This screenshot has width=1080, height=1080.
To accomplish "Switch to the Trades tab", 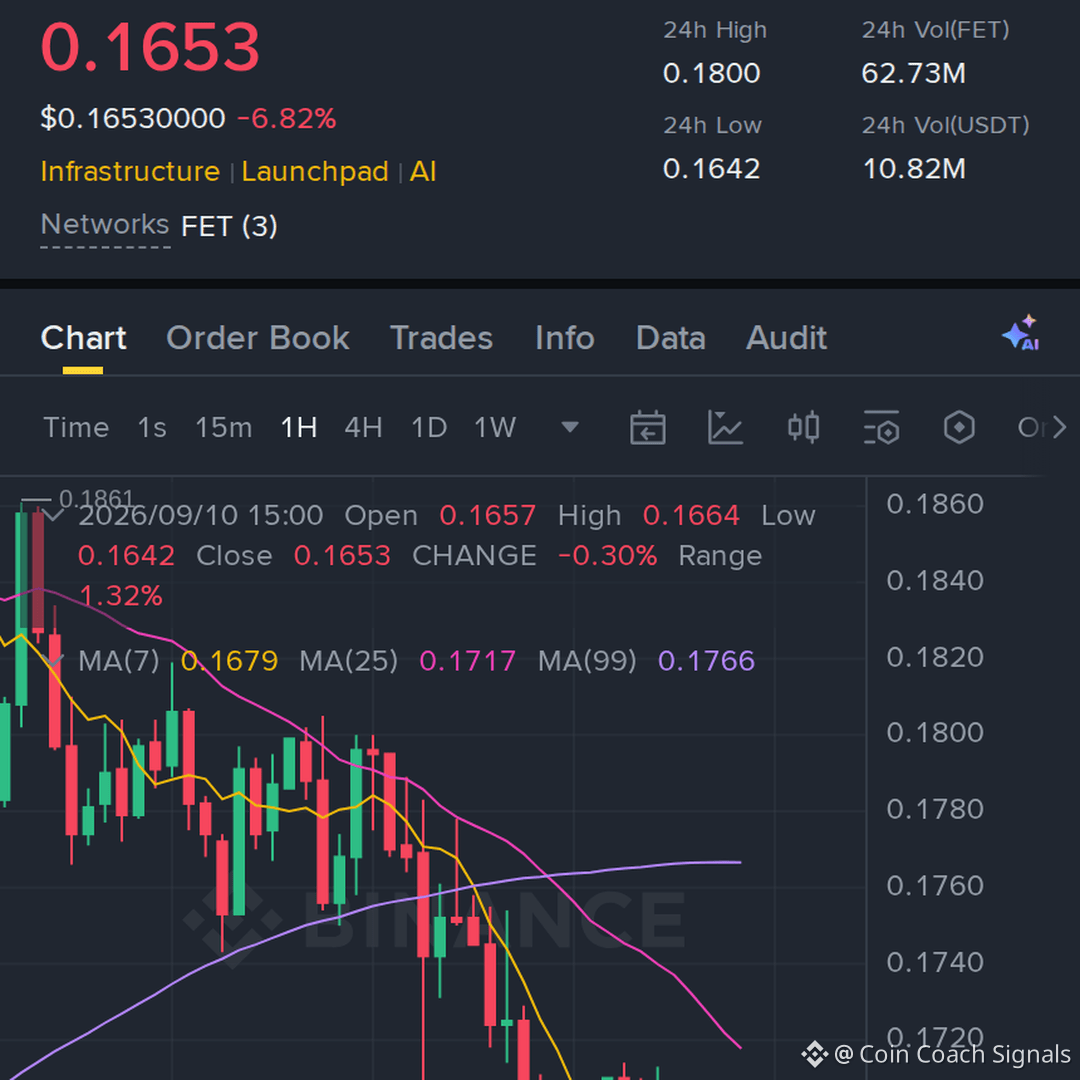I will pos(442,338).
